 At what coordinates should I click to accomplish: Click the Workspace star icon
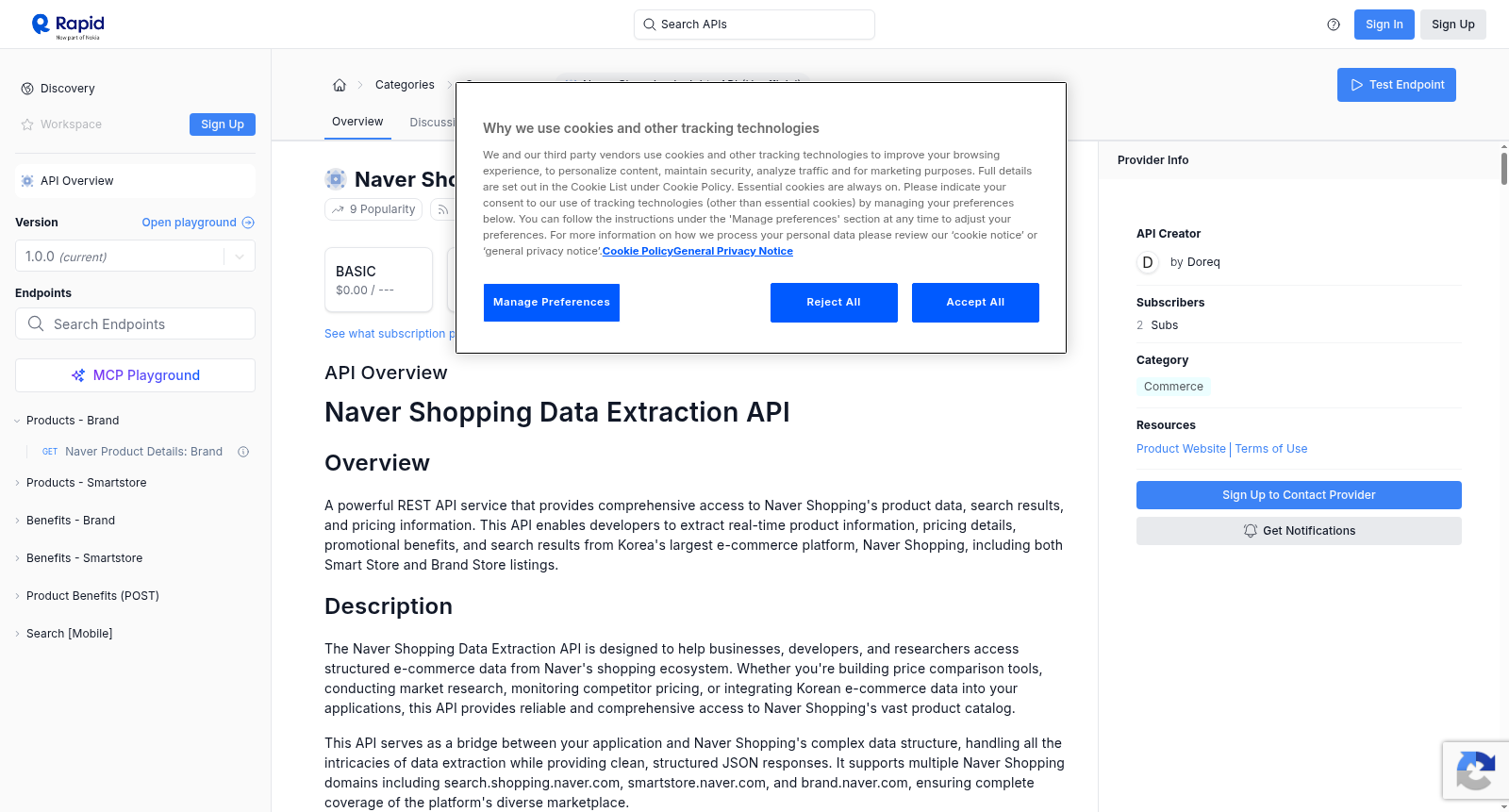coord(27,124)
